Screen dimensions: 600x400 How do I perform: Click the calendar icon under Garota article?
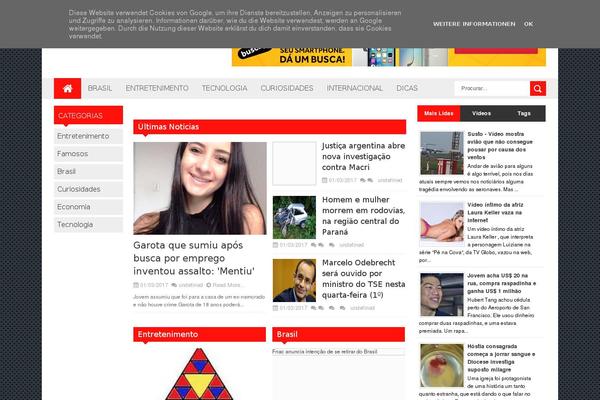(136, 285)
